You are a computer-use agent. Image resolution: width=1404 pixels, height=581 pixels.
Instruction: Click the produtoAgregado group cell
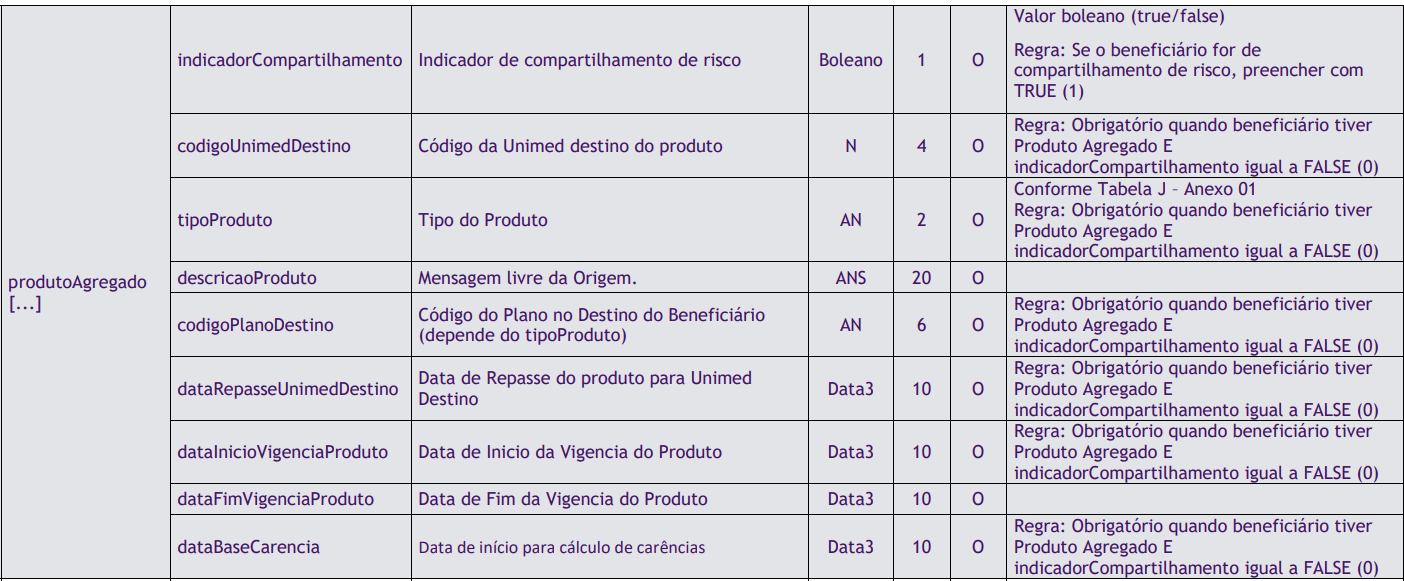(x=77, y=292)
